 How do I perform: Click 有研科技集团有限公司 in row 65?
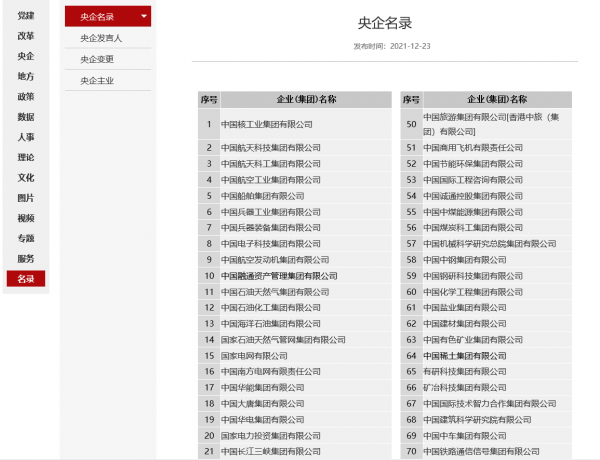(x=465, y=372)
